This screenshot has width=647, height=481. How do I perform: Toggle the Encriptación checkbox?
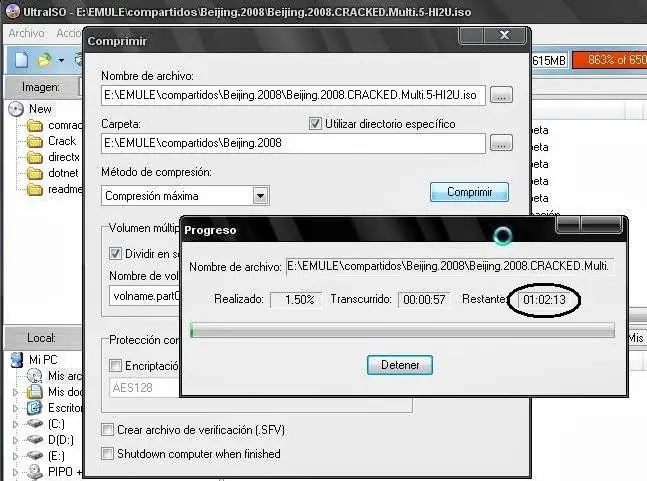pyautogui.click(x=115, y=365)
